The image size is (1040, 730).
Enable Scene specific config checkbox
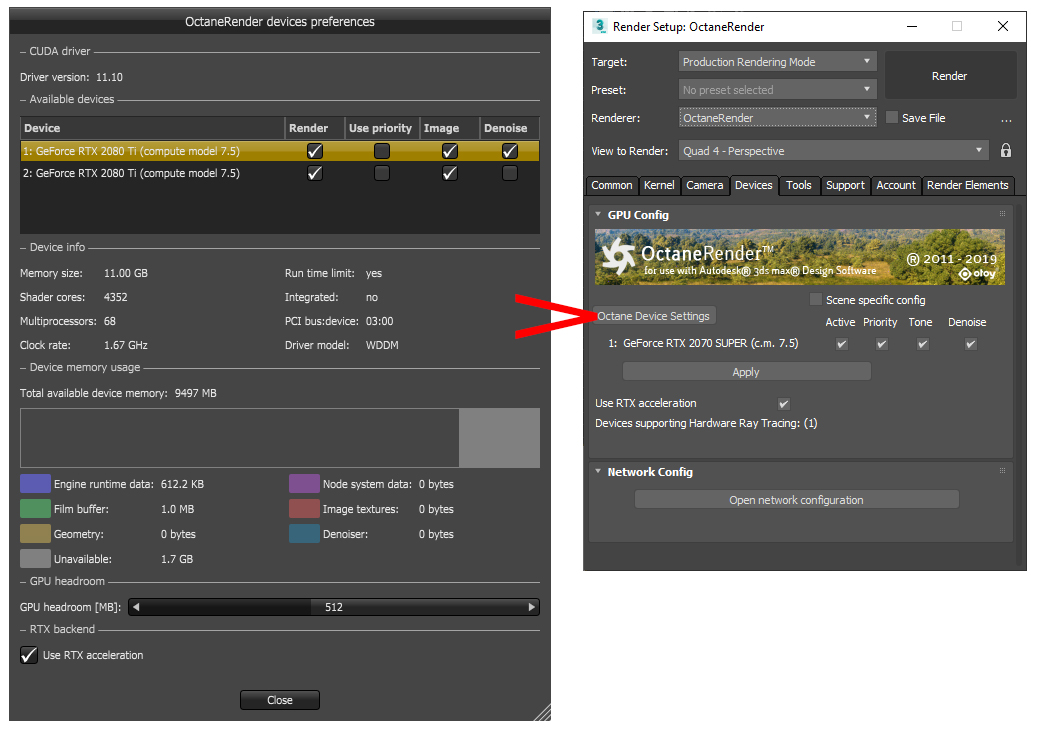coord(816,299)
